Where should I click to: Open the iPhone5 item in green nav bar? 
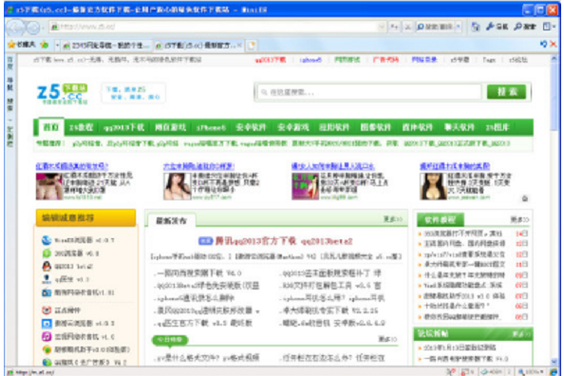click(x=211, y=127)
